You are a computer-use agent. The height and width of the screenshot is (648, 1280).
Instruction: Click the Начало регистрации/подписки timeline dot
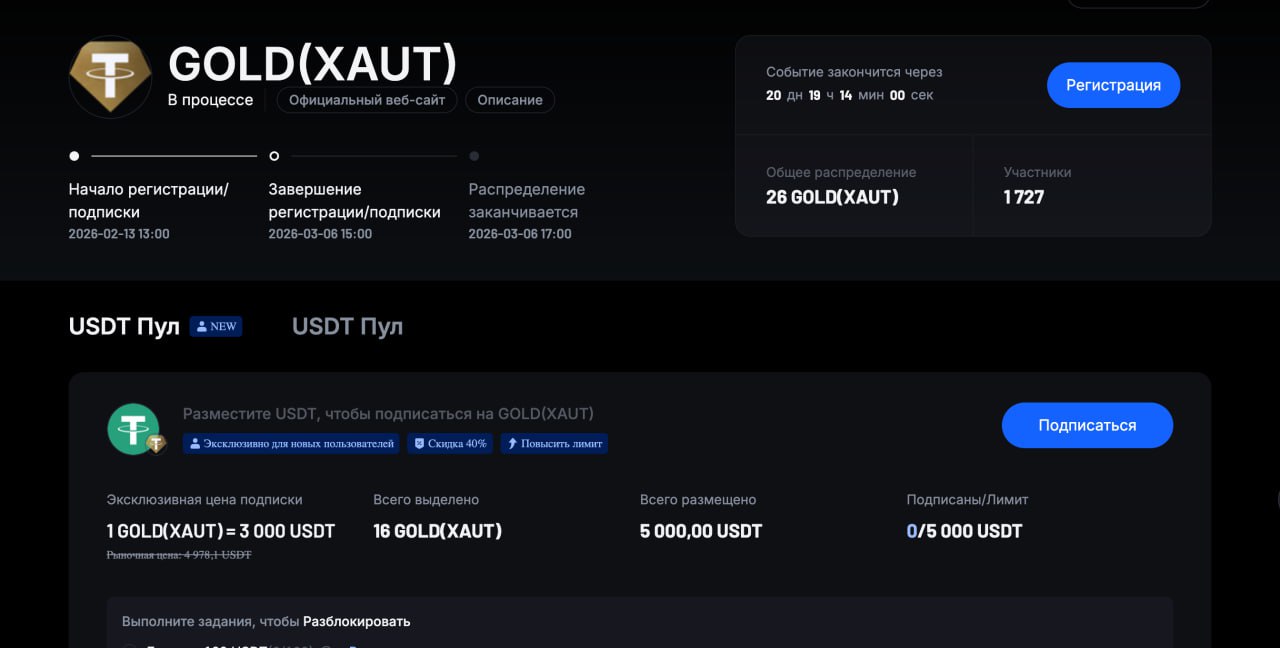click(x=74, y=156)
